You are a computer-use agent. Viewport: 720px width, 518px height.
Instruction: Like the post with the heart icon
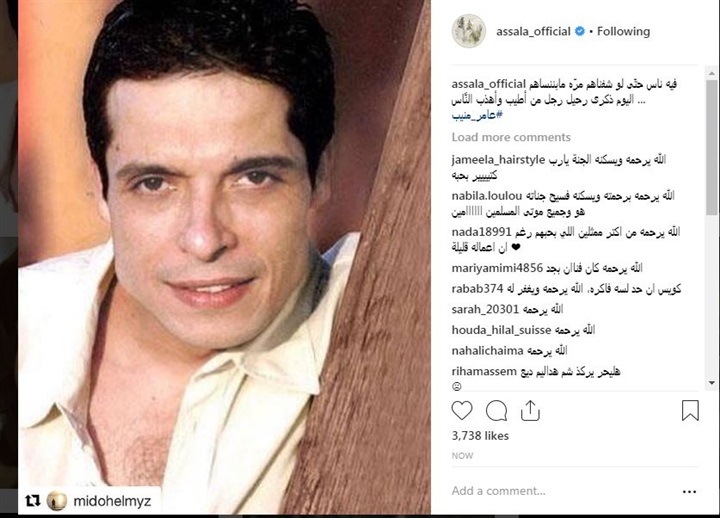pos(462,411)
